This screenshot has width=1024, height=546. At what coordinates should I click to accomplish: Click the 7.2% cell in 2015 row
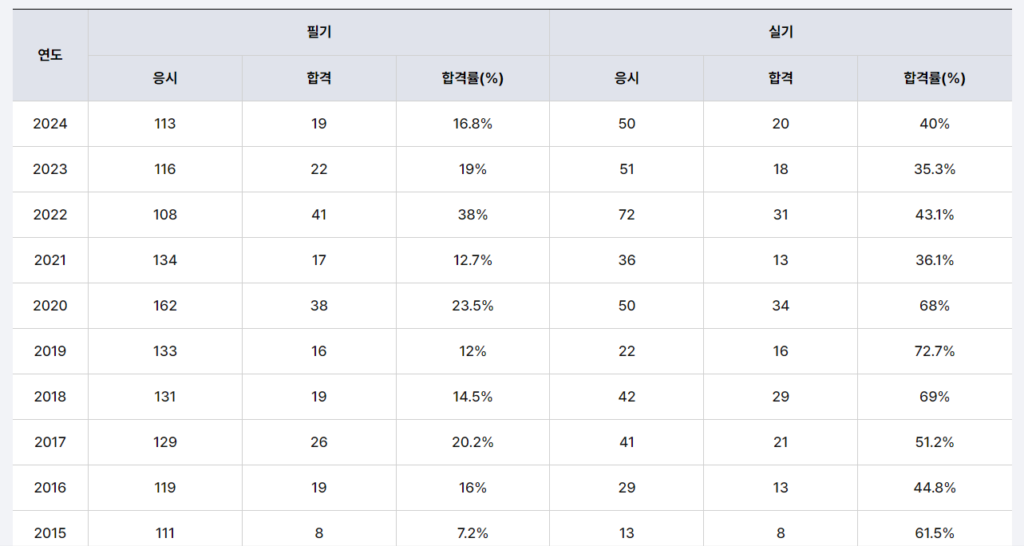(x=472, y=533)
